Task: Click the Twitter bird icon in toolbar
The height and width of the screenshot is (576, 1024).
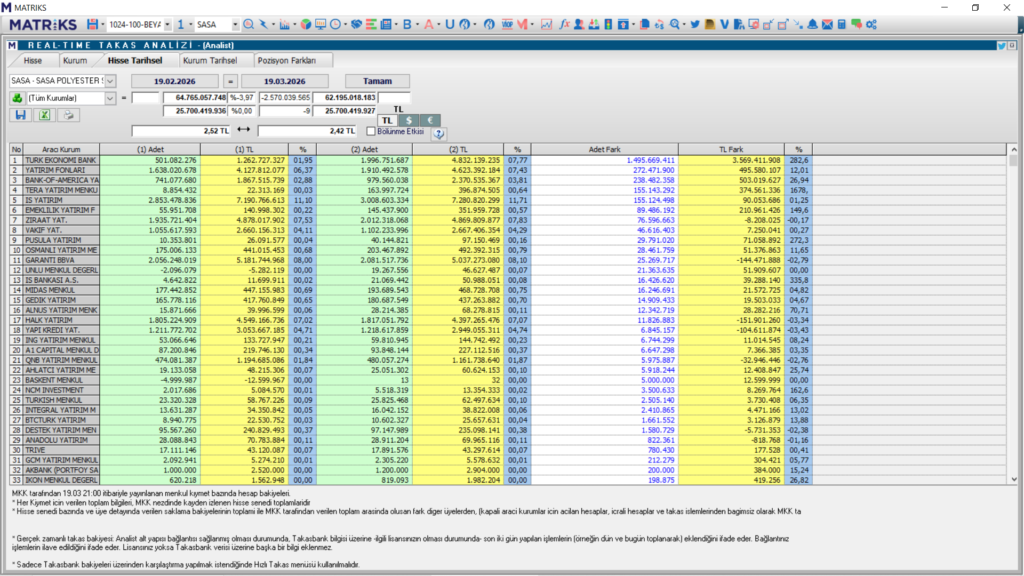Action: [x=695, y=24]
